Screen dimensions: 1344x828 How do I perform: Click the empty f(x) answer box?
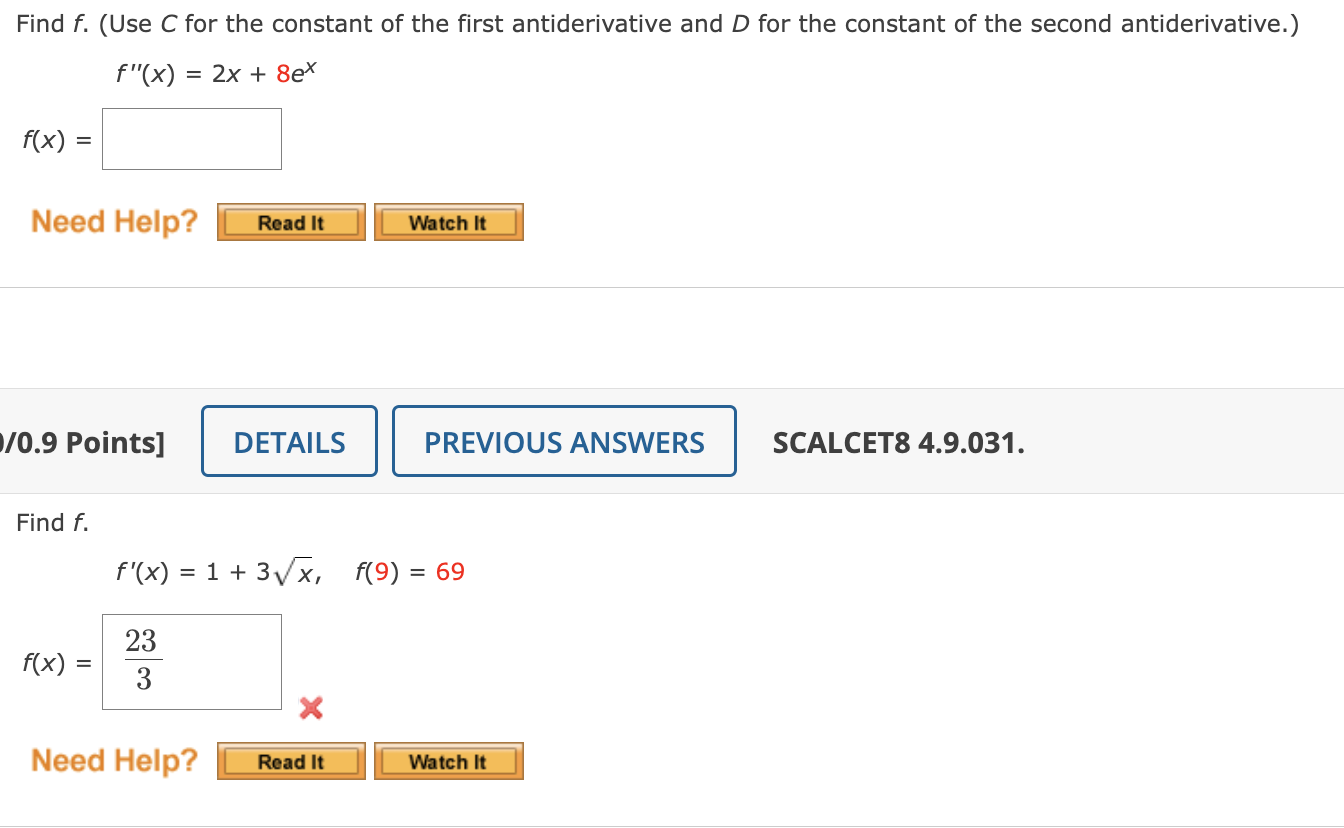(191, 138)
